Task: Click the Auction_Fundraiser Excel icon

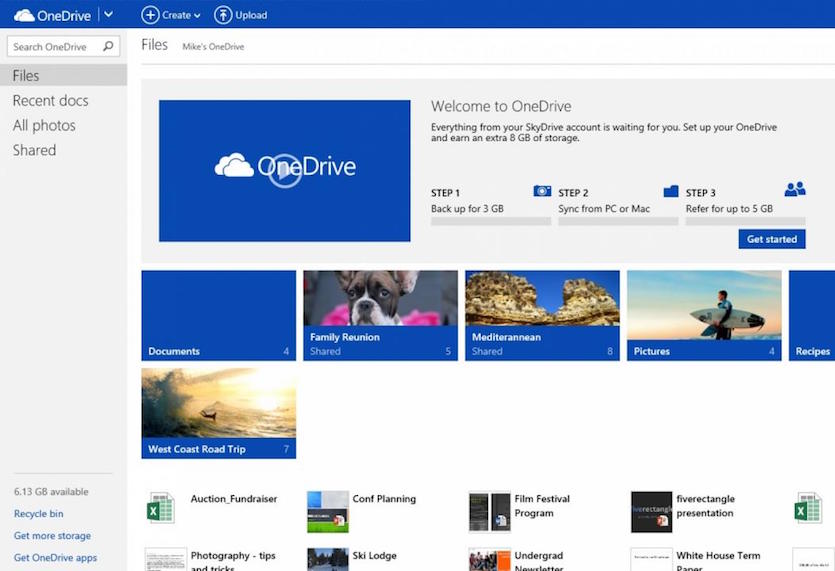Action: [160, 508]
